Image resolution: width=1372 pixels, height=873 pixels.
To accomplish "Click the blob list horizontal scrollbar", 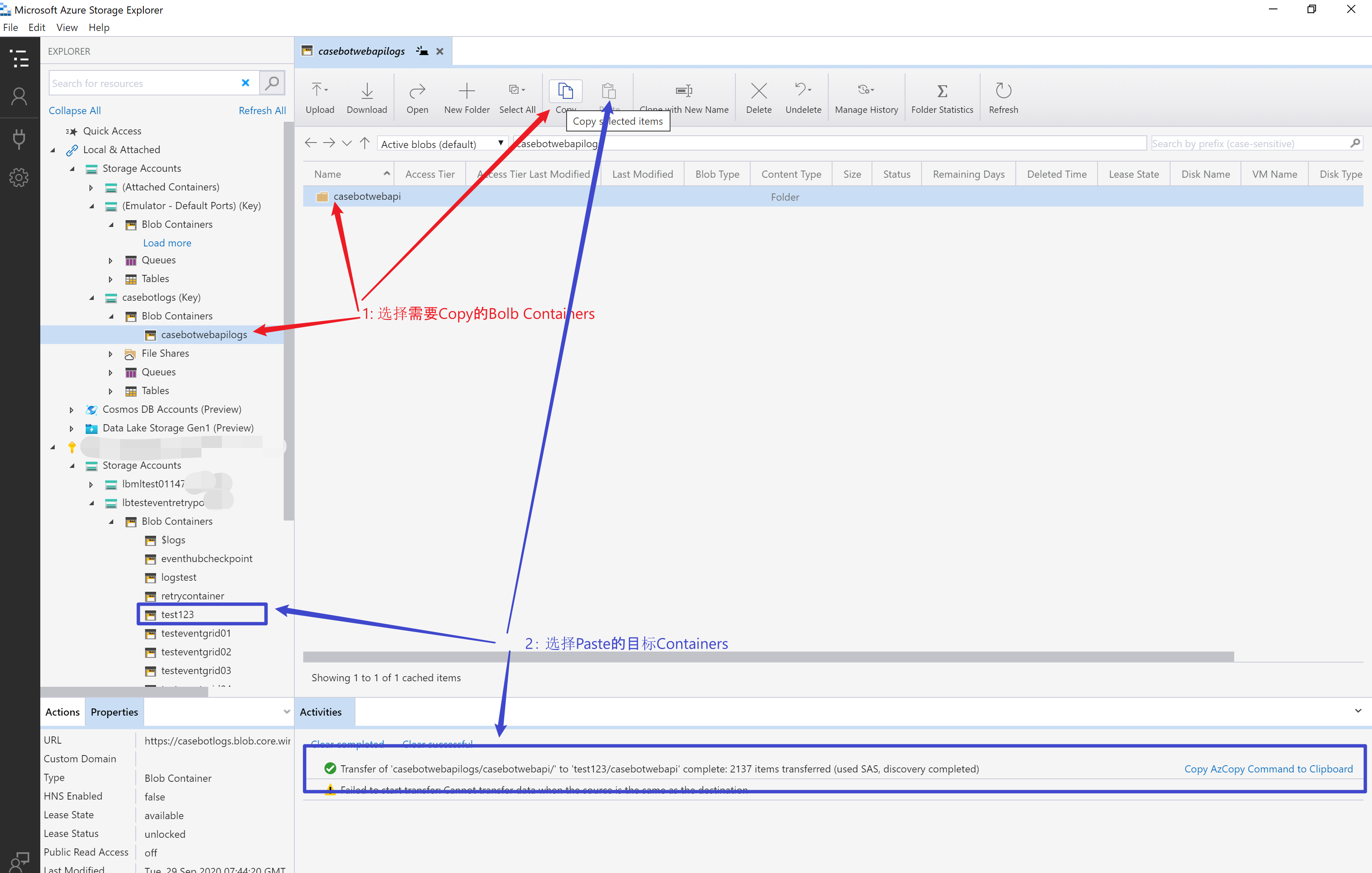I will tap(768, 657).
